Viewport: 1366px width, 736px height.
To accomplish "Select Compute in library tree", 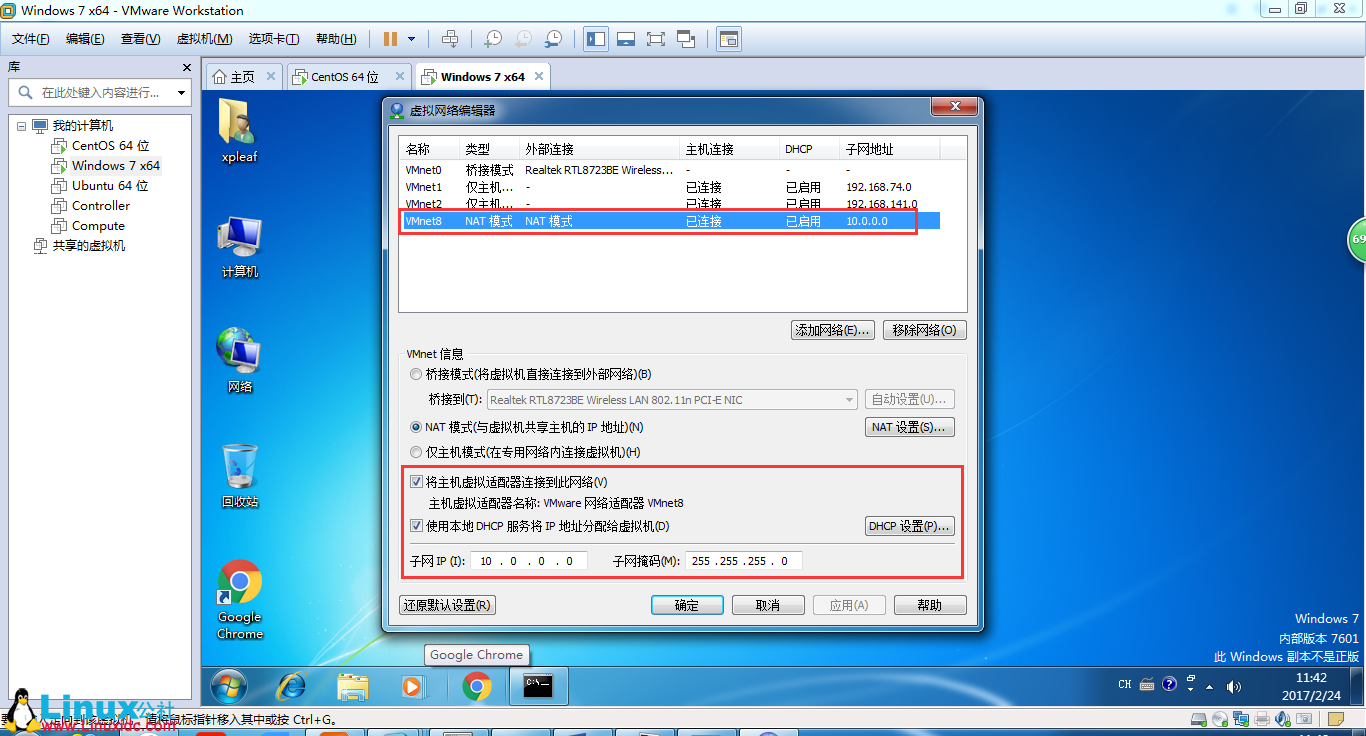I will click(x=98, y=226).
